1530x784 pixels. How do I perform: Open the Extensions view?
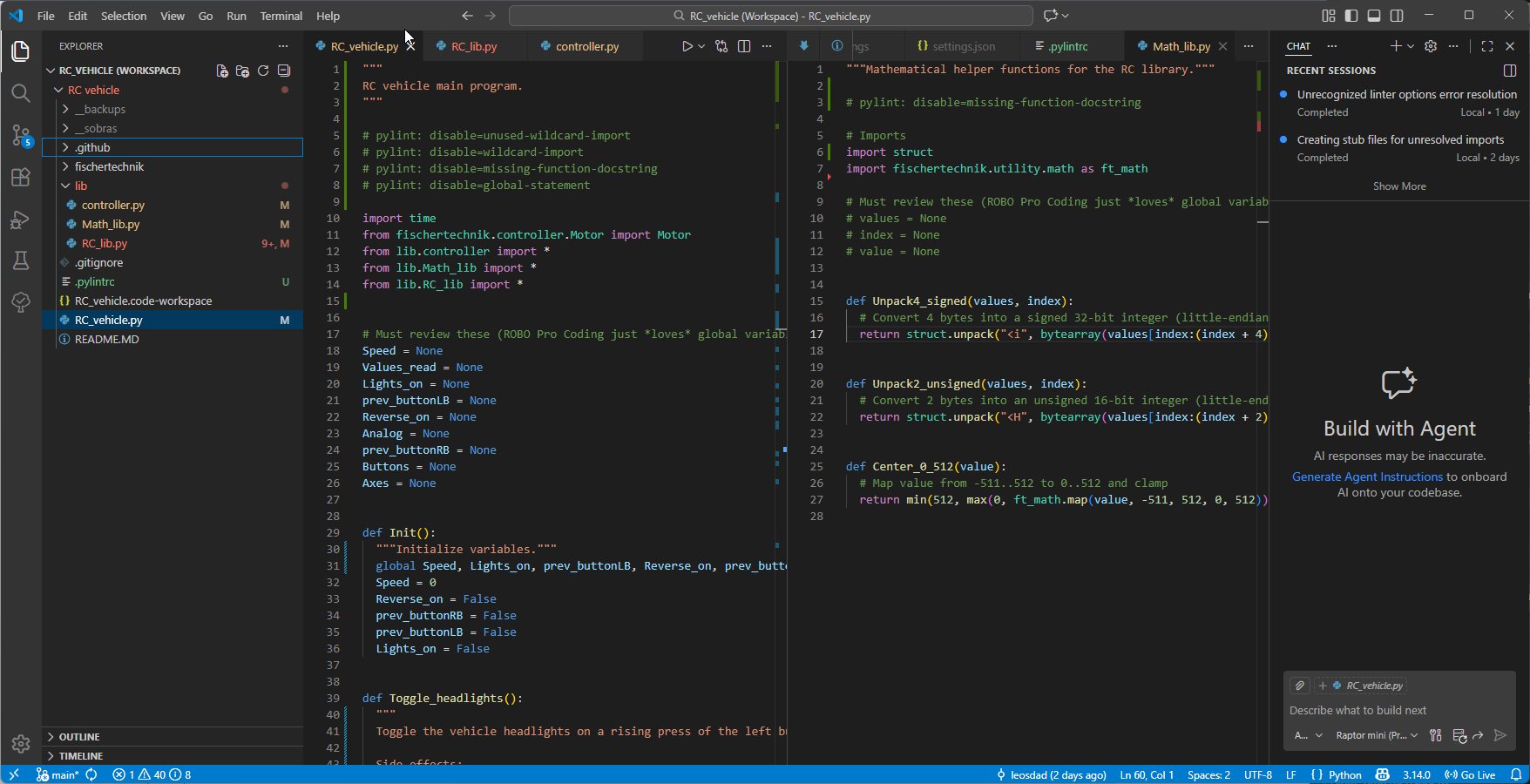(21, 178)
